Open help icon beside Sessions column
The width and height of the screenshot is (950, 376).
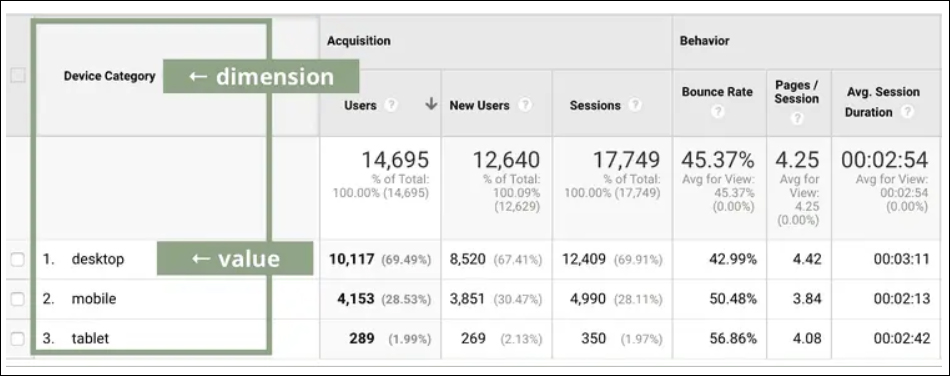coord(634,105)
